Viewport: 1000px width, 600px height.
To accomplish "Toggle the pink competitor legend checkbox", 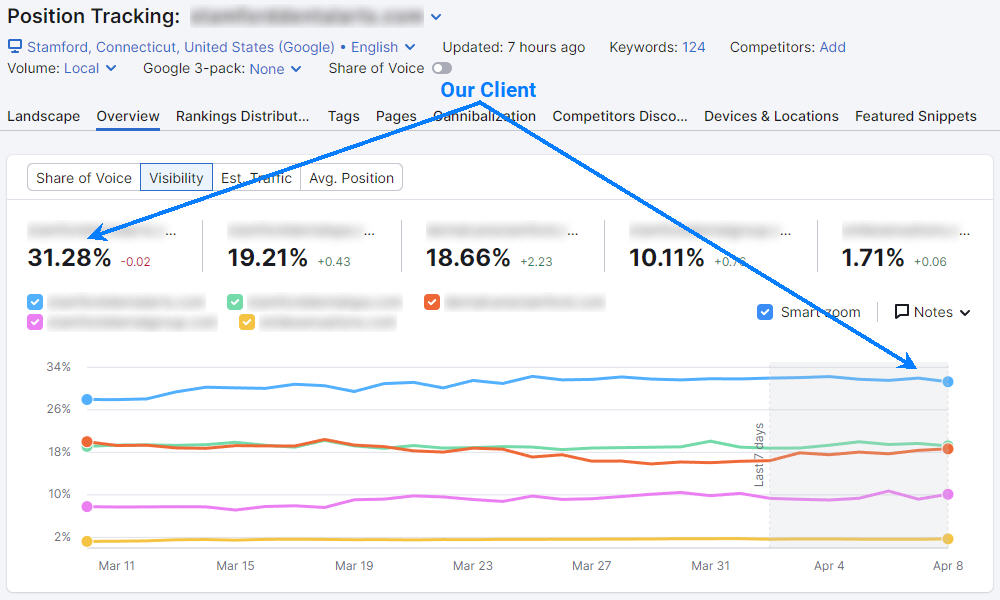I will pyautogui.click(x=34, y=322).
